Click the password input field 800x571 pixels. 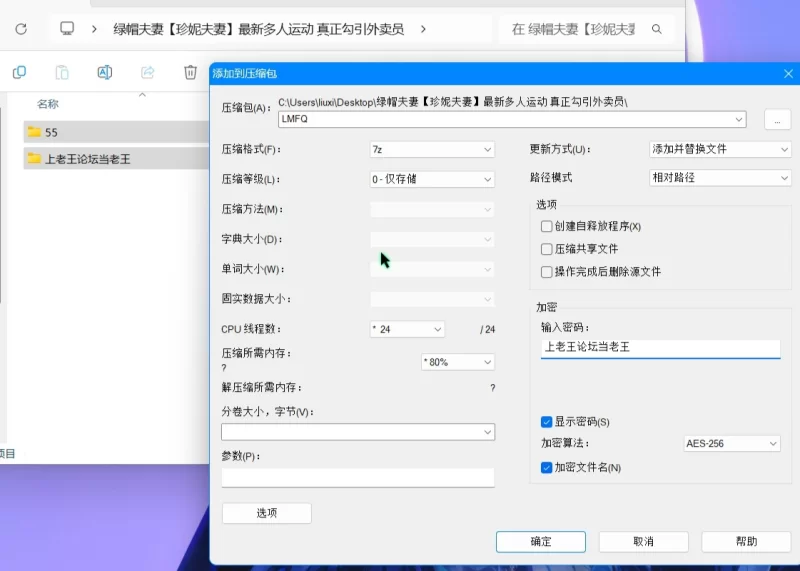pos(661,348)
